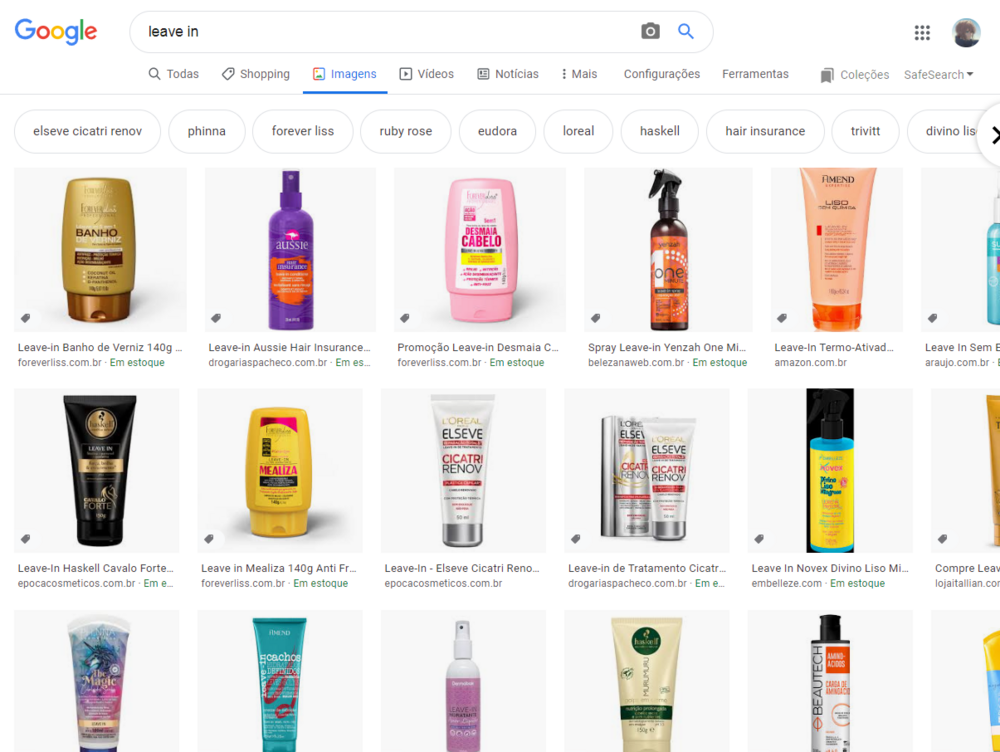The image size is (1000, 752).
Task: Click product tag icon on Aussie image
Action: coord(216,318)
